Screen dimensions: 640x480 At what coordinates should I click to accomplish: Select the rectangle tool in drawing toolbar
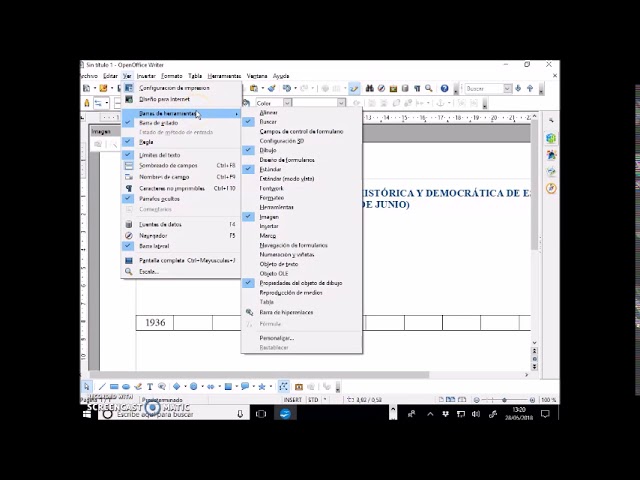pos(114,386)
